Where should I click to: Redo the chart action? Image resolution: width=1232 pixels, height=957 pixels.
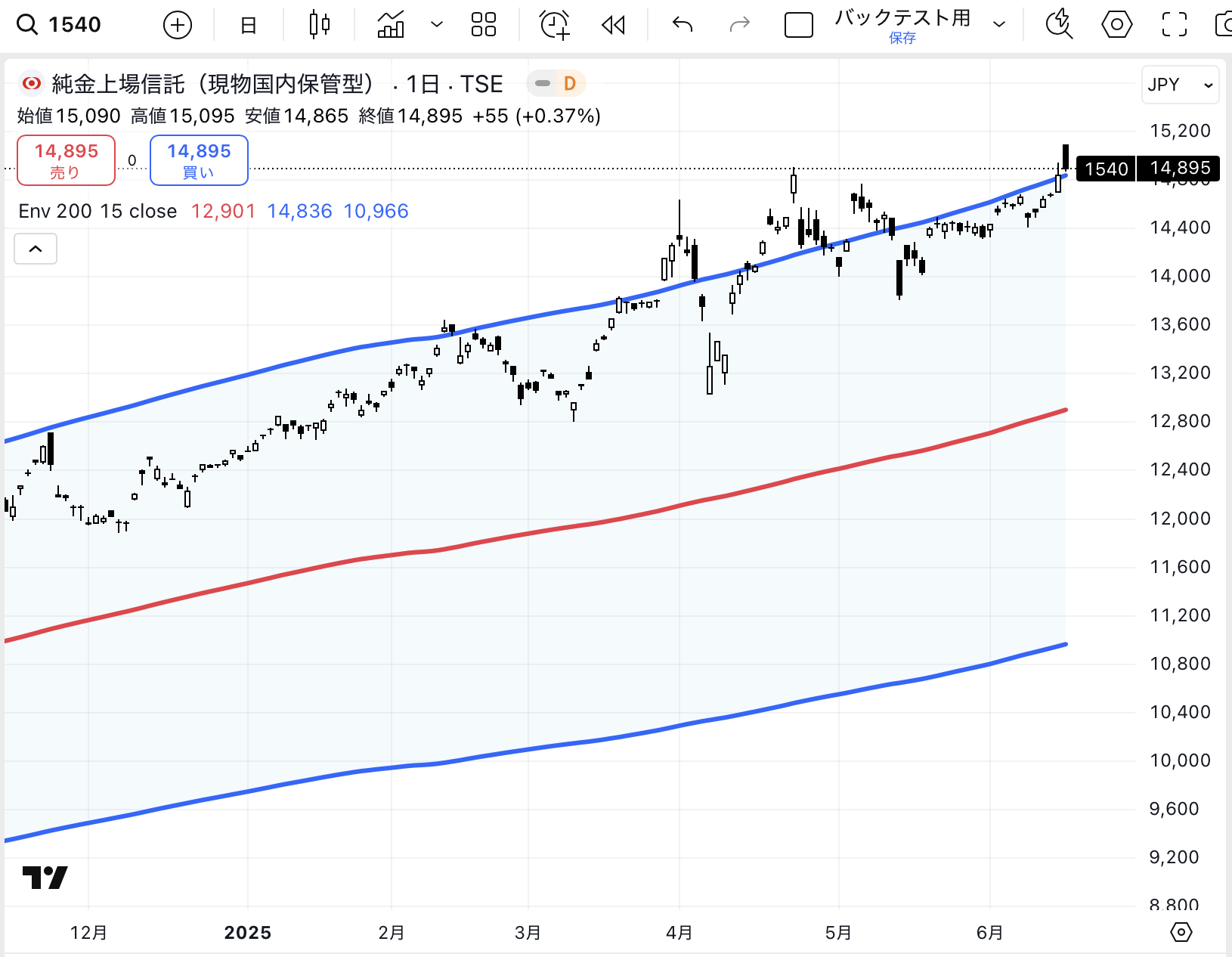click(739, 25)
